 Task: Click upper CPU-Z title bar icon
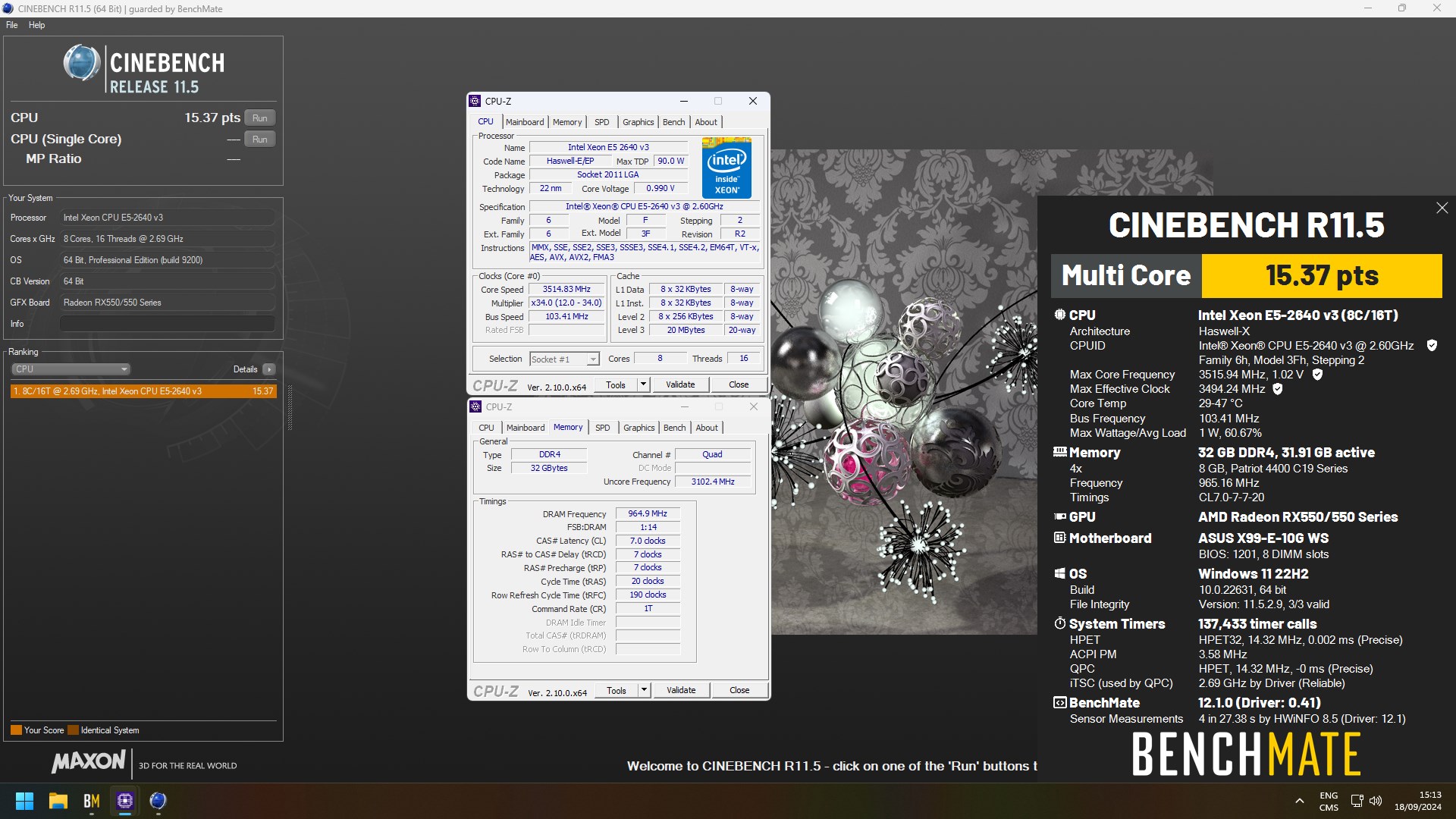pyautogui.click(x=475, y=101)
